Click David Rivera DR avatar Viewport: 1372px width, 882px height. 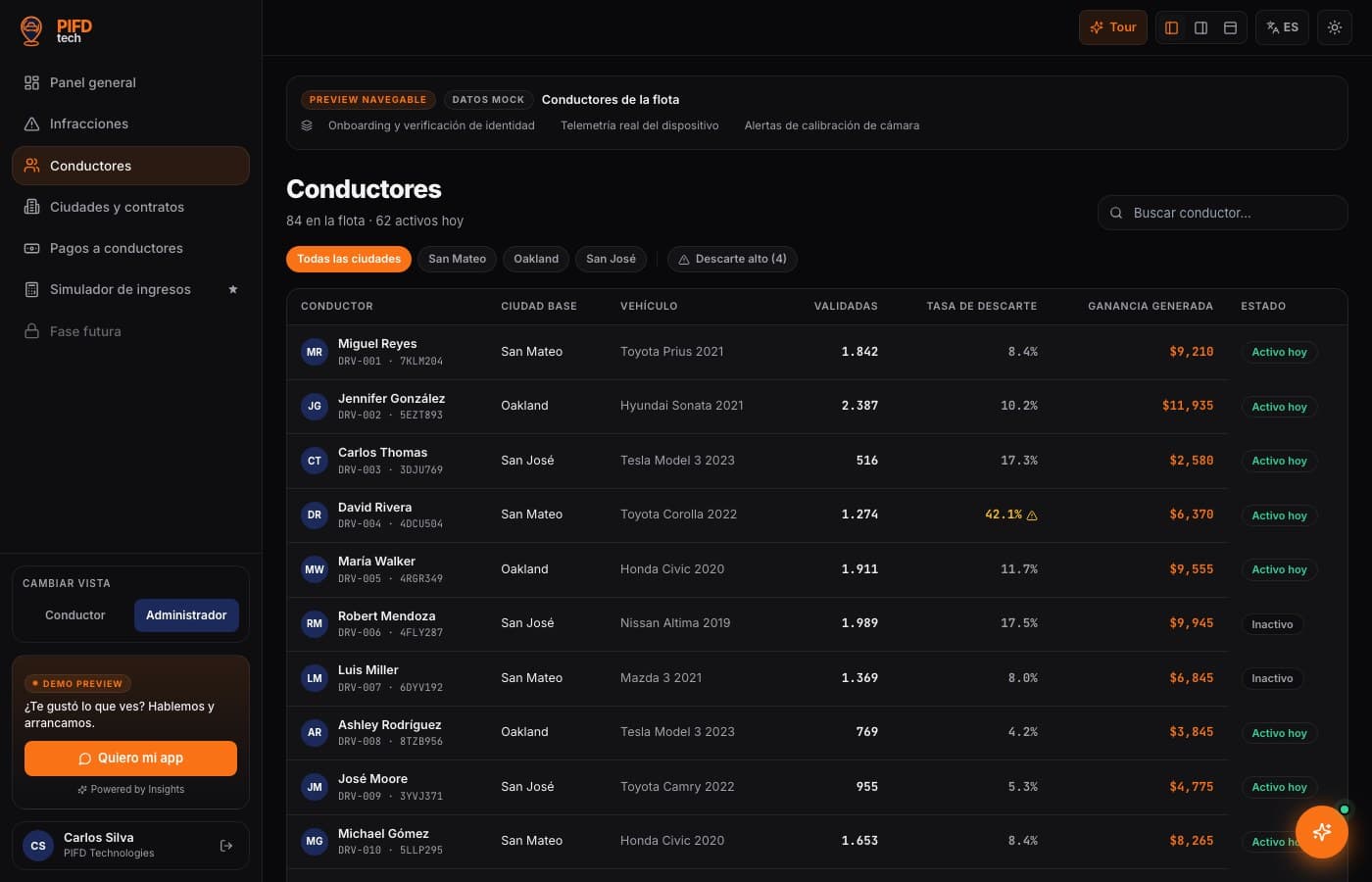click(x=315, y=514)
